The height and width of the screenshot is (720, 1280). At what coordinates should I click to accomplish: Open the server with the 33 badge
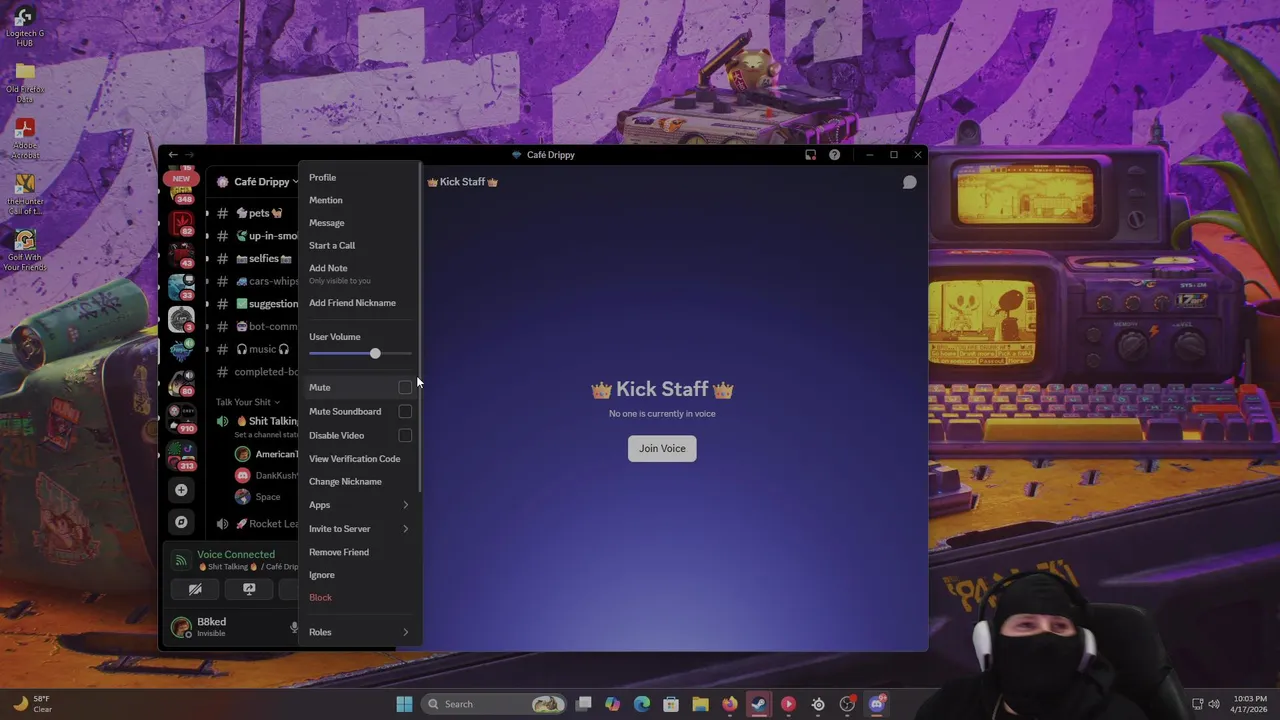[x=181, y=287]
